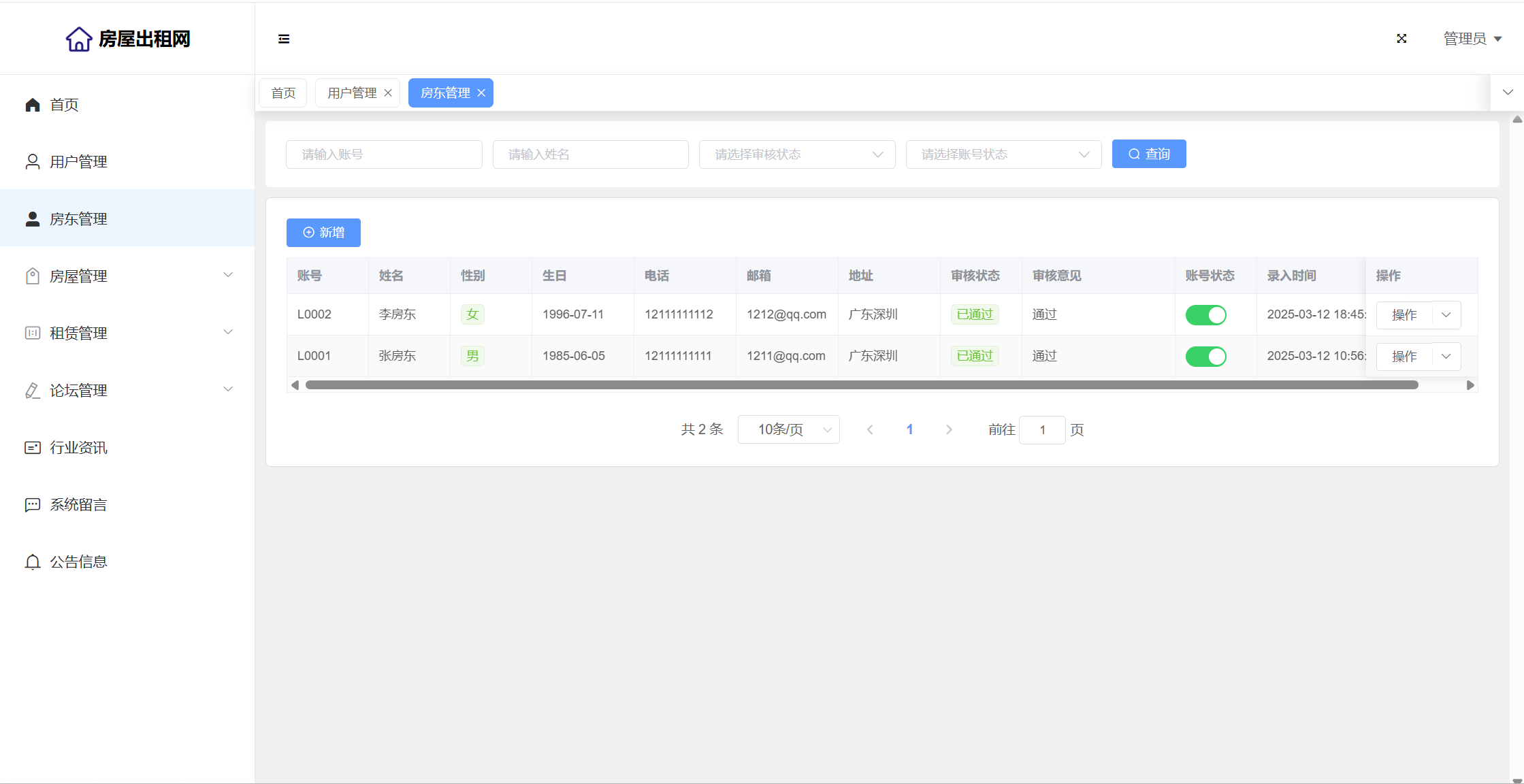Close the 用户管理 tab with X

[388, 93]
